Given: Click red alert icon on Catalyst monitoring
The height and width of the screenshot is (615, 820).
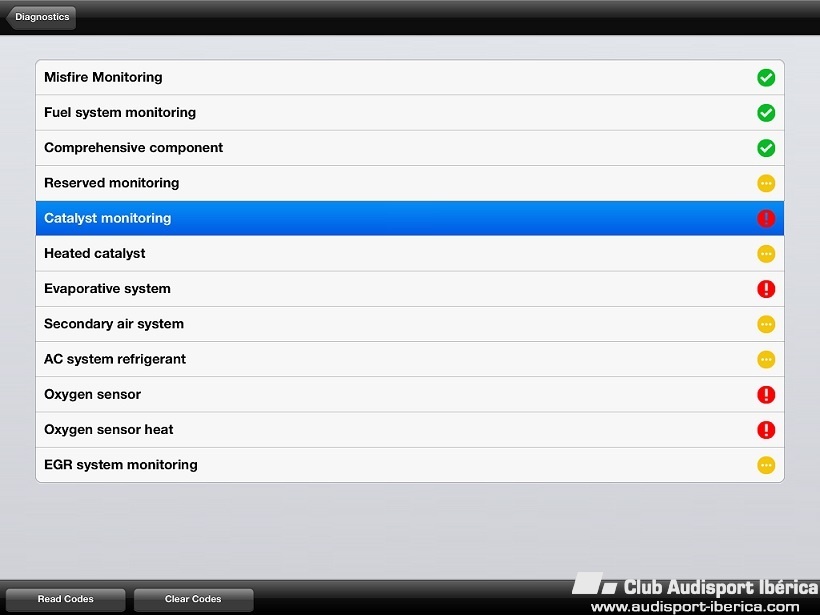Looking at the screenshot, I should 766,218.
